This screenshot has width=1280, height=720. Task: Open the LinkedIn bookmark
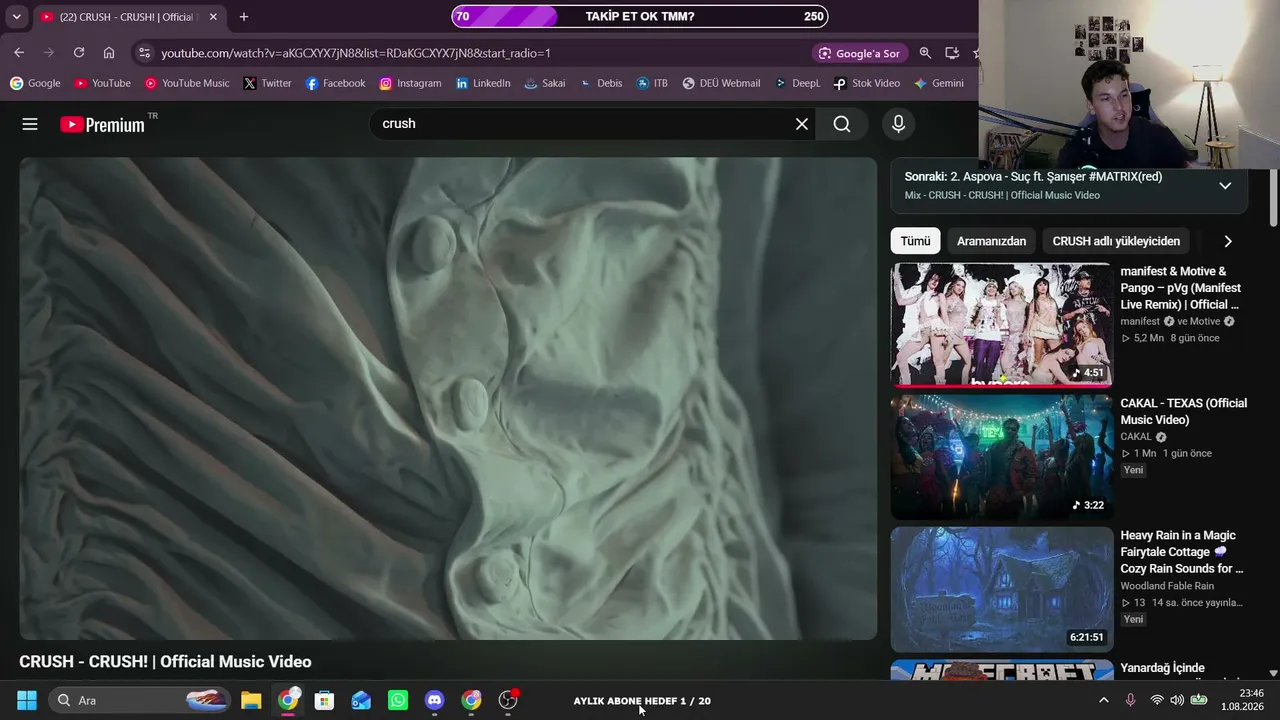click(x=483, y=83)
